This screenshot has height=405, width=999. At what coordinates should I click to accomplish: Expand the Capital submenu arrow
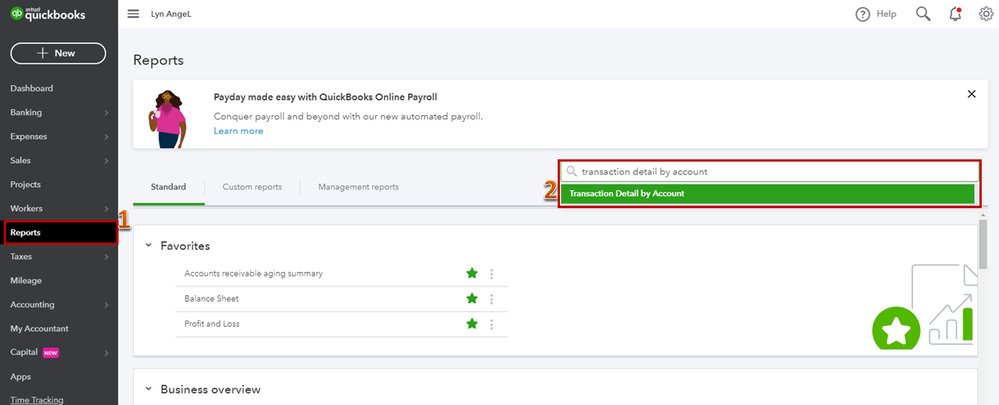pos(106,353)
